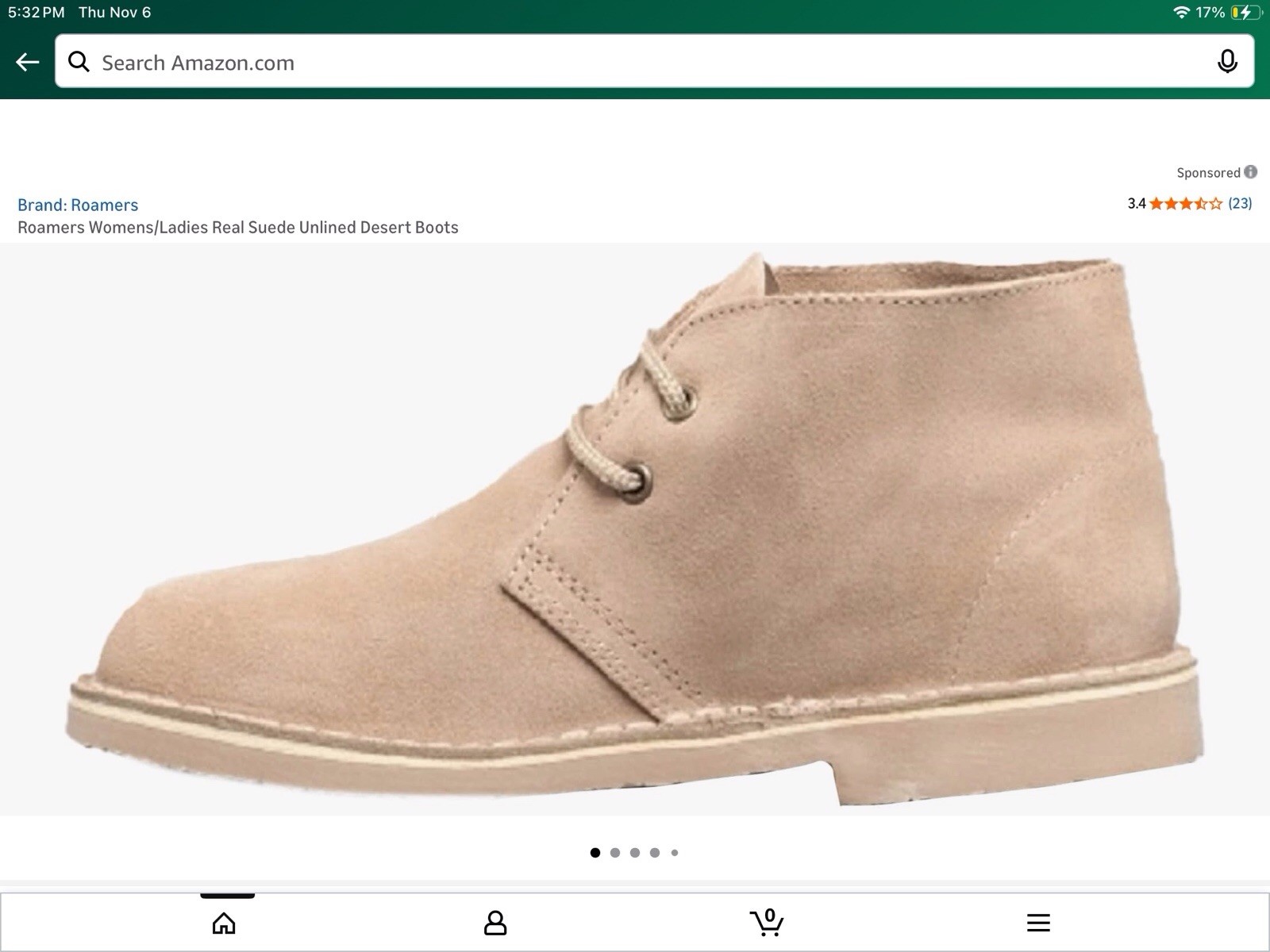The width and height of the screenshot is (1270, 952).
Task: Tap the desert boot product image
Action: tap(635, 529)
